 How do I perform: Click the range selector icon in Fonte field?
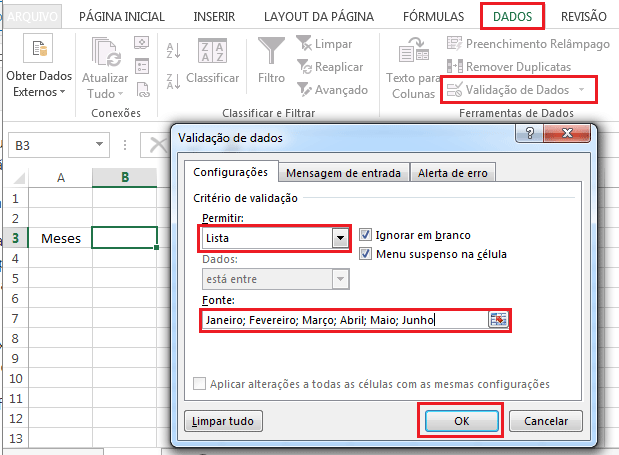(498, 320)
